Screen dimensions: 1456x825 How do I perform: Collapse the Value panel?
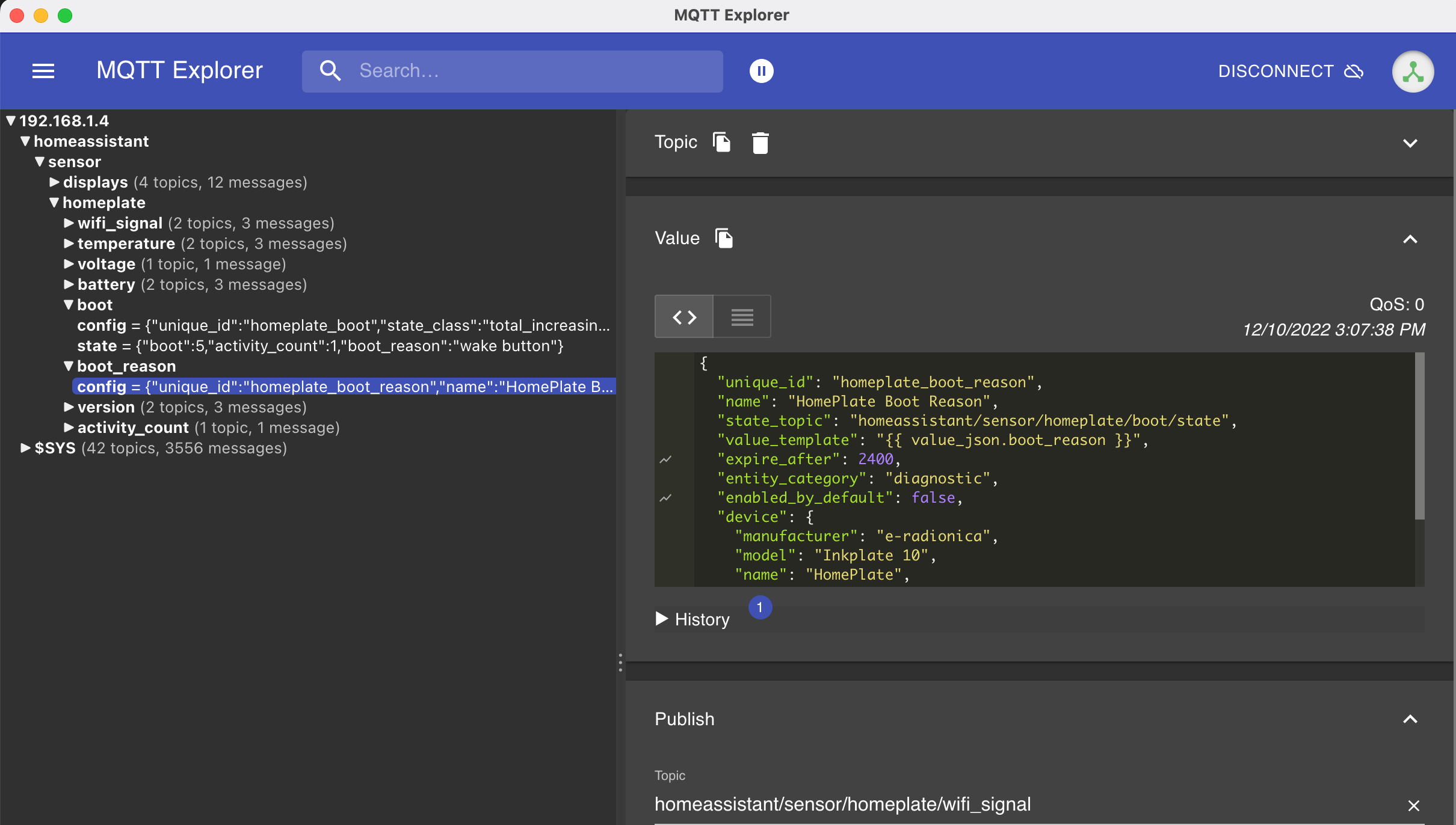1410,239
